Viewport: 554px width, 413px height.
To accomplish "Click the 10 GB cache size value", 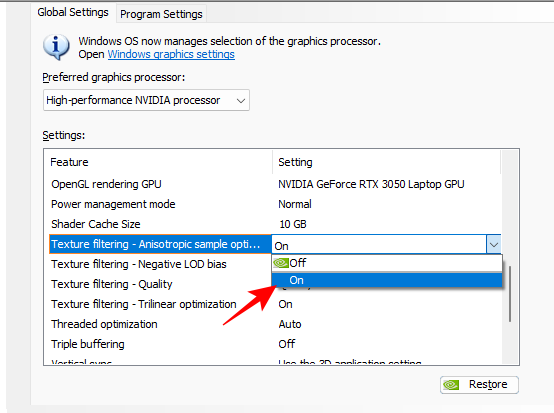I will click(x=293, y=224).
